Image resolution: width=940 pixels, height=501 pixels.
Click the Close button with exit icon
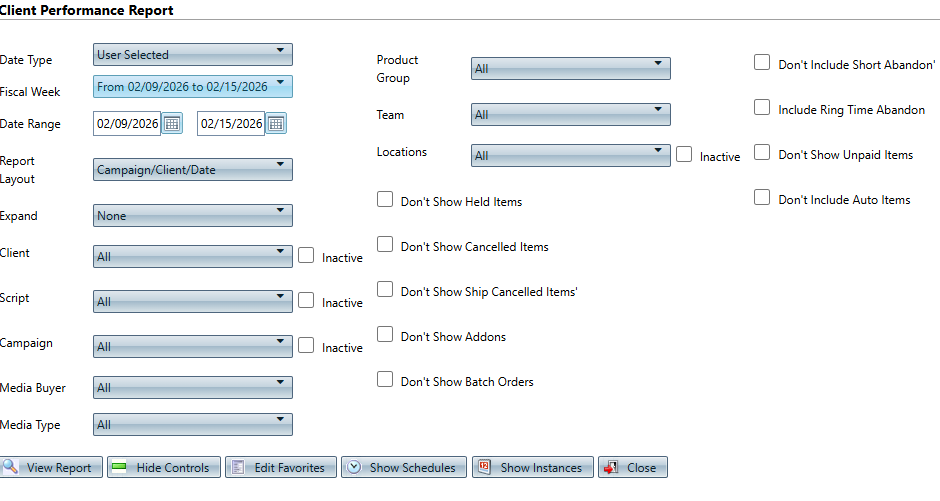tap(632, 467)
